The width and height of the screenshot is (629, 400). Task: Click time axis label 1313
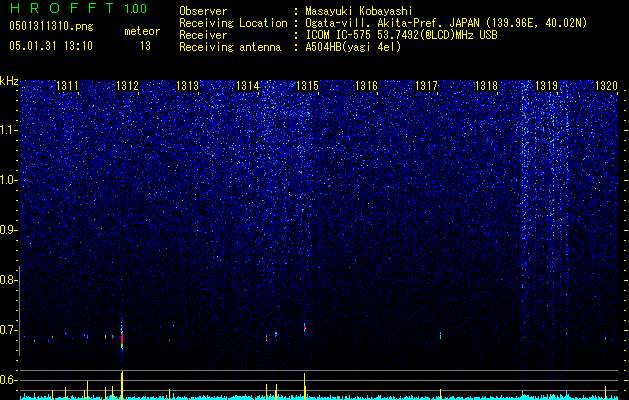pyautogui.click(x=187, y=85)
